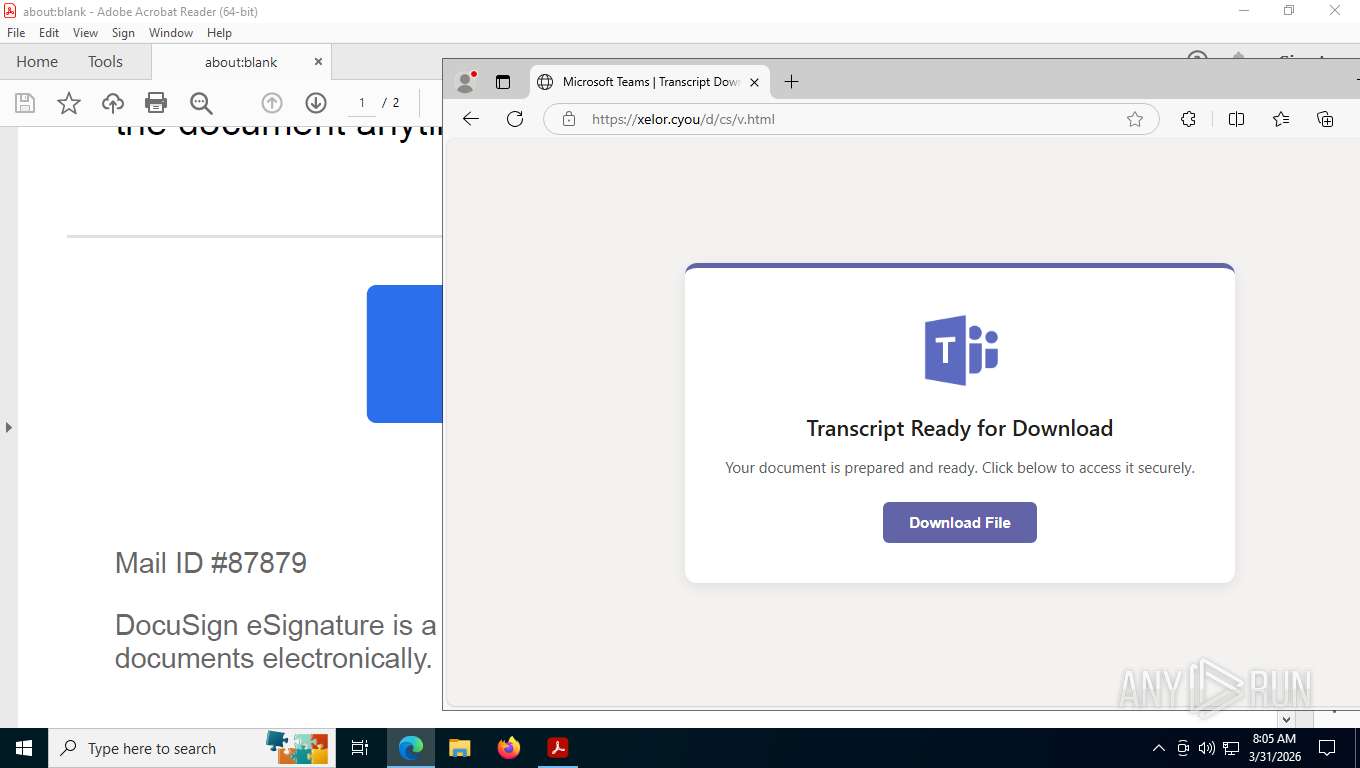Click the Download File button
Screen dimensions: 1360x768
pos(960,522)
